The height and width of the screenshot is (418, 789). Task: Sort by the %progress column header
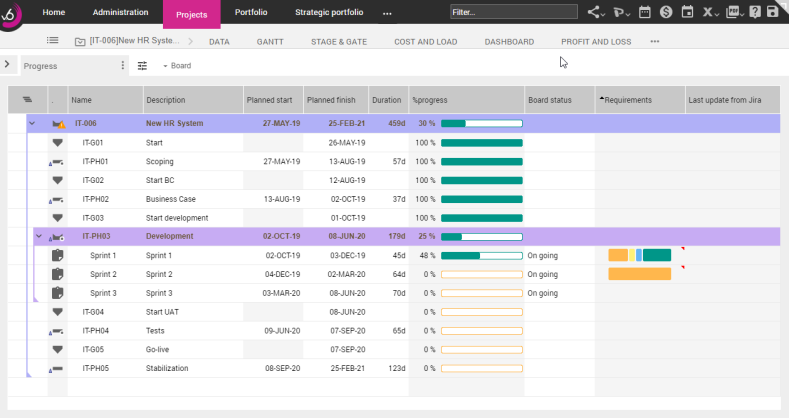(x=466, y=100)
